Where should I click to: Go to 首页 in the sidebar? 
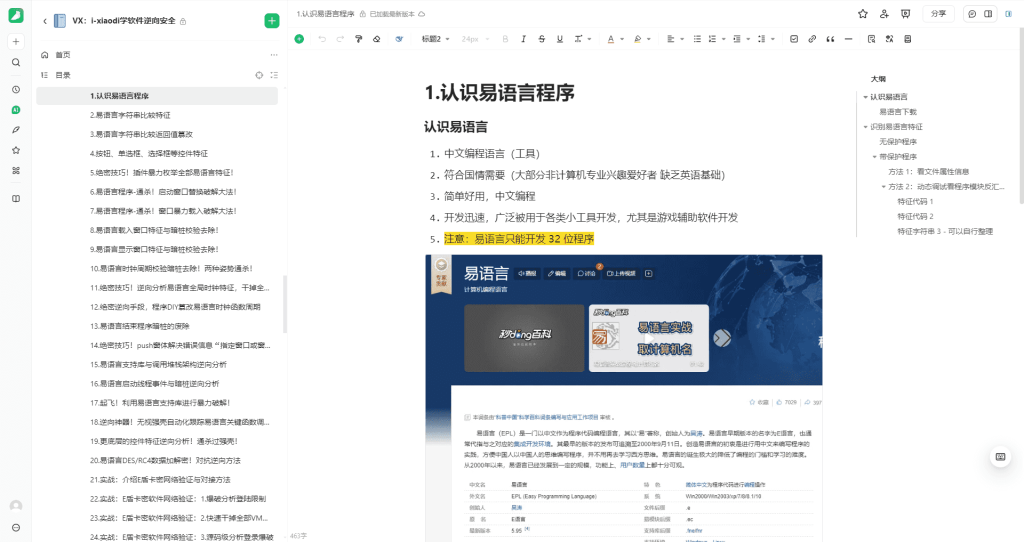[x=63, y=55]
